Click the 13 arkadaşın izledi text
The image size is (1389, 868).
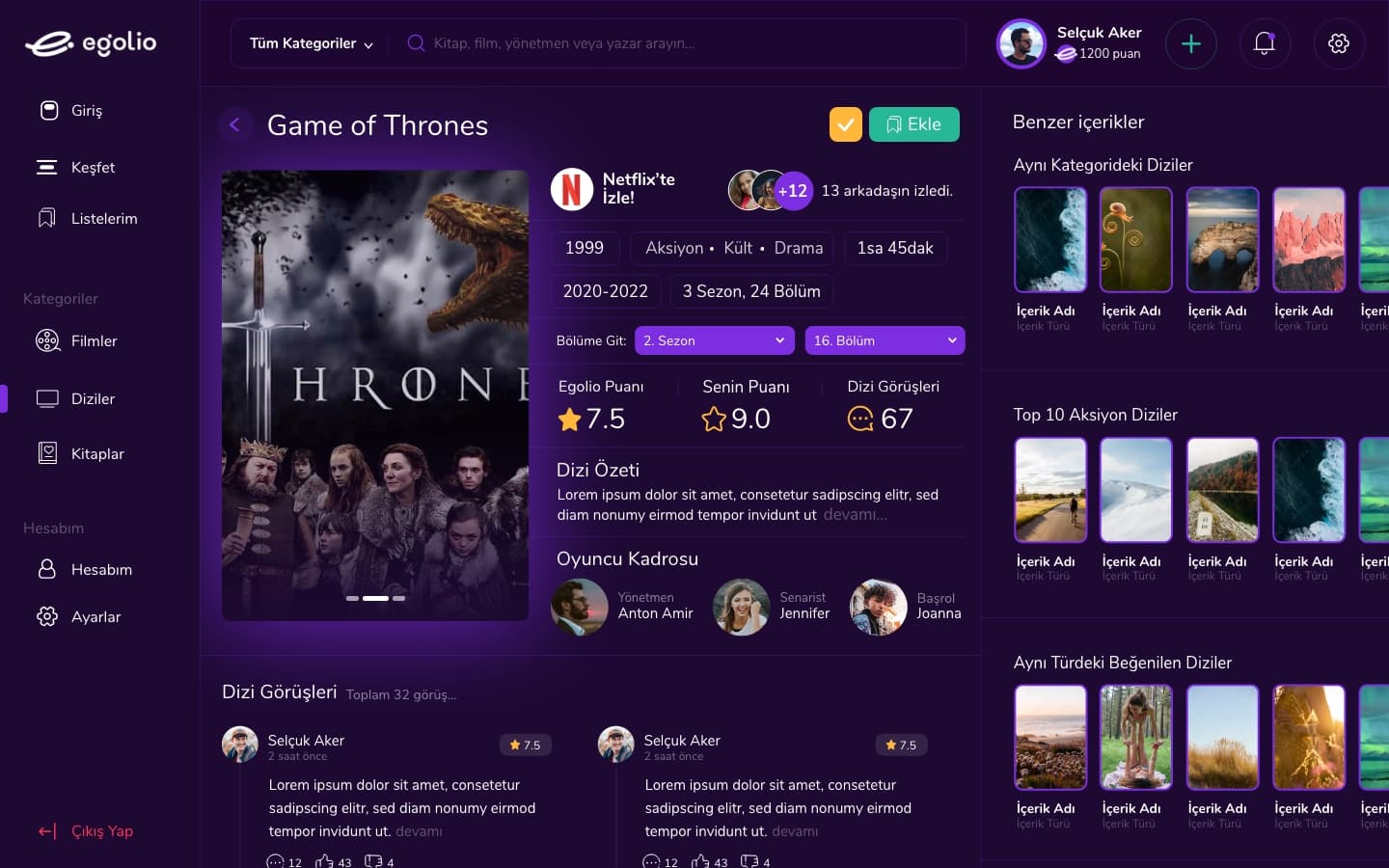(887, 191)
